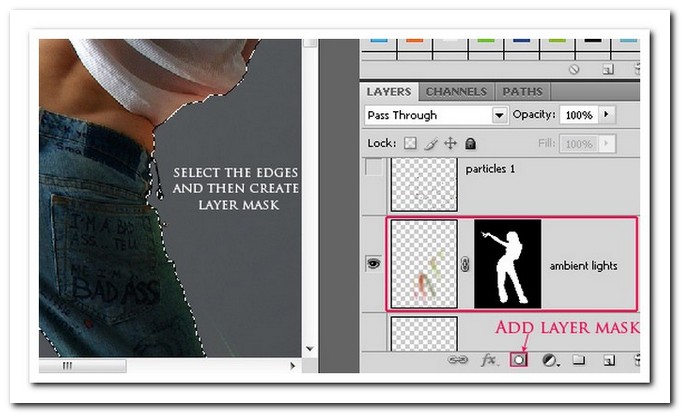Viewport: 681px width, 414px height.
Task: Select the particles 1 layer thumbnail
Action: click(424, 185)
